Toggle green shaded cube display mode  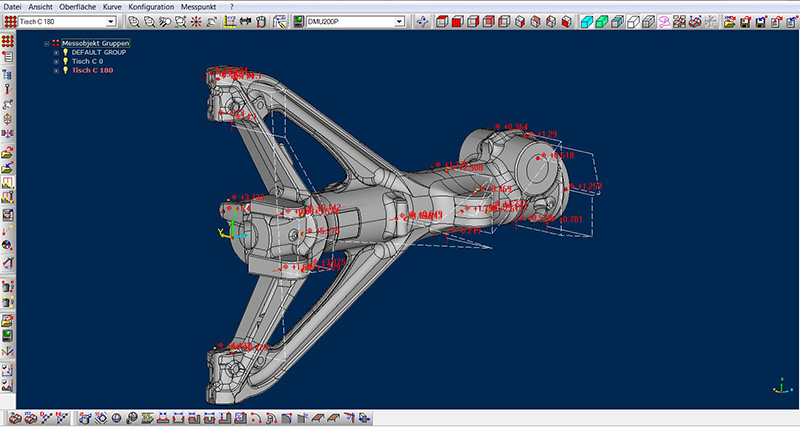[x=602, y=21]
